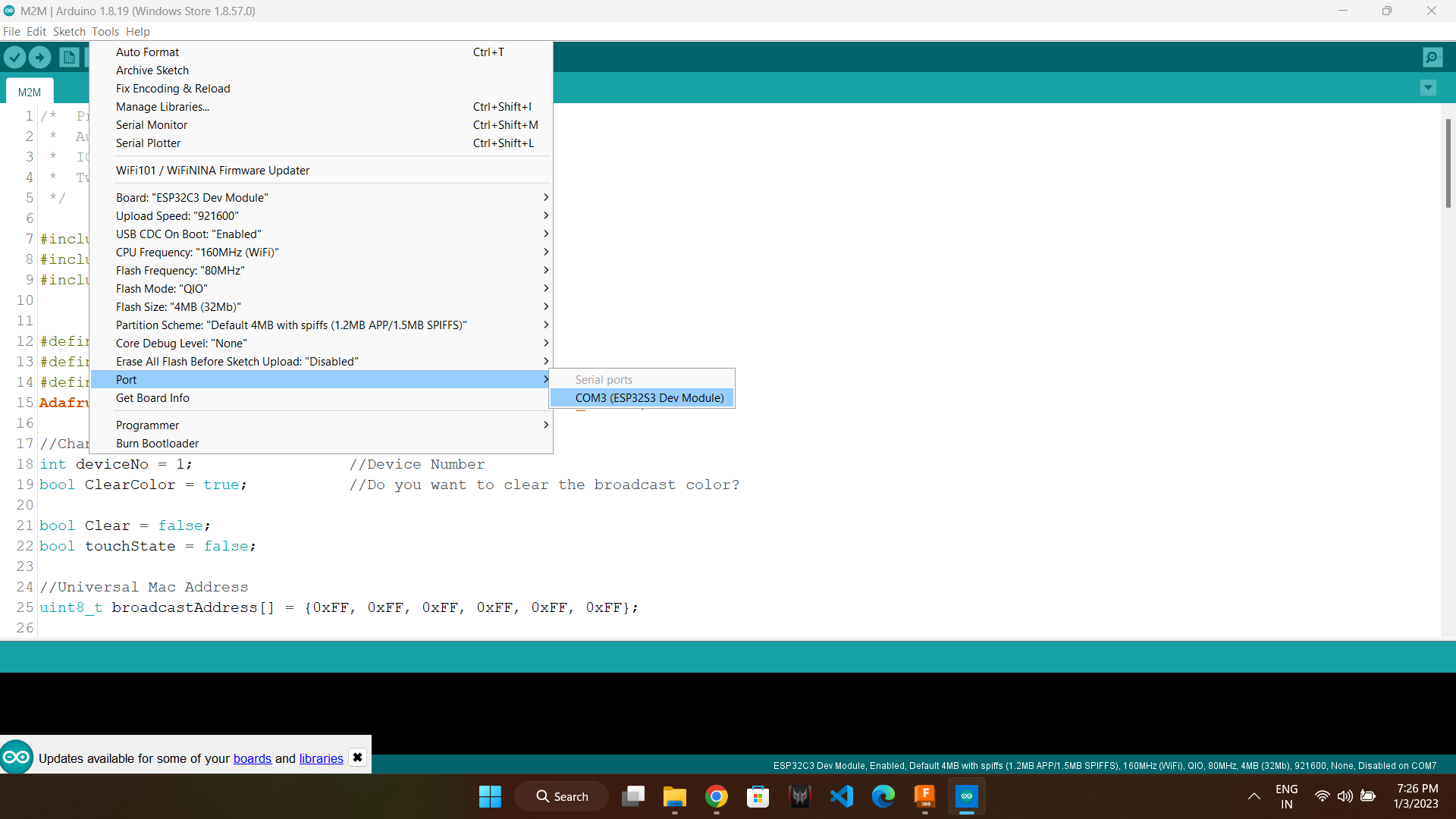Screen dimensions: 1456x819
Task: Click the boards update link
Action: [x=252, y=758]
